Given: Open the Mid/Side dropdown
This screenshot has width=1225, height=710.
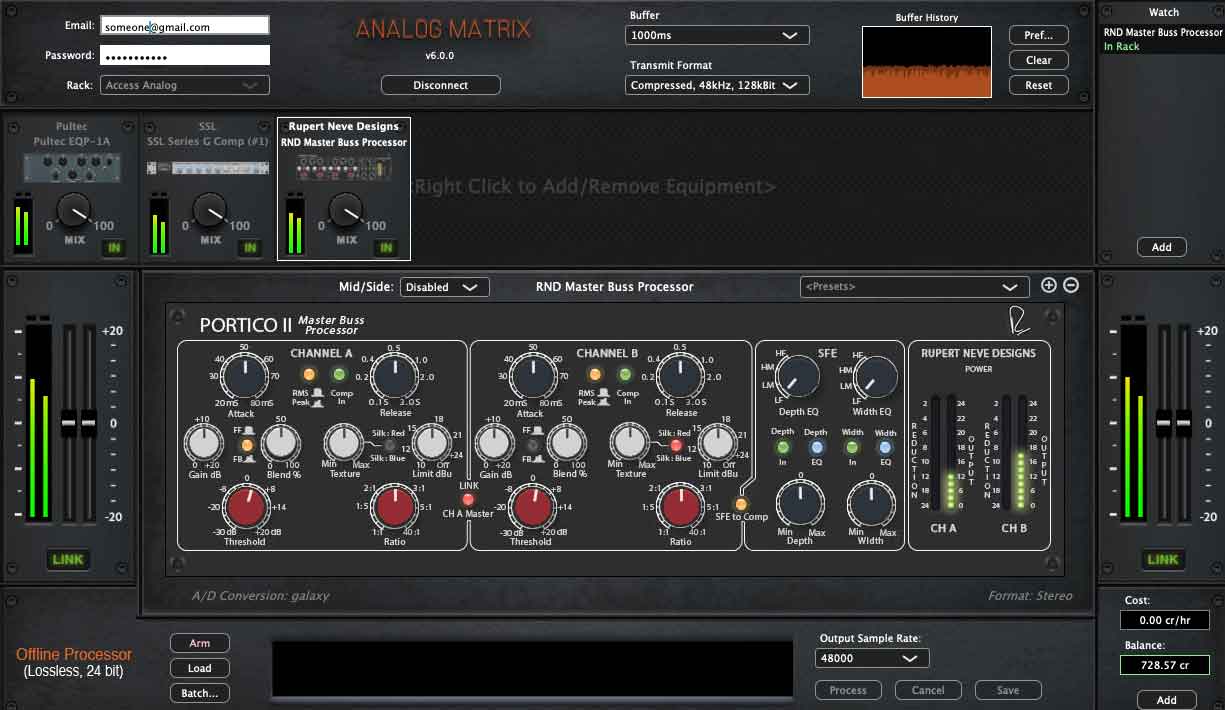Looking at the screenshot, I should [x=444, y=286].
